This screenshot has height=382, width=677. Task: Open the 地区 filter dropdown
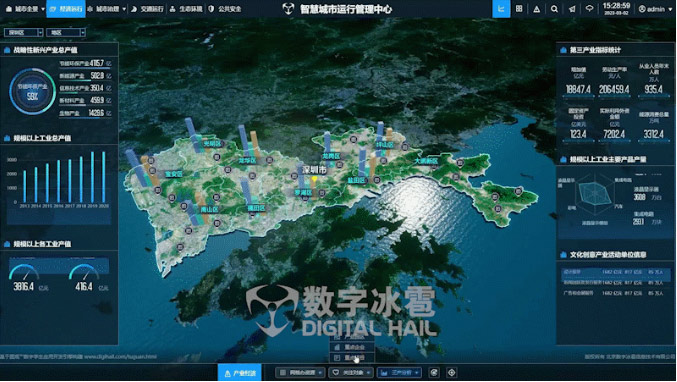click(66, 32)
